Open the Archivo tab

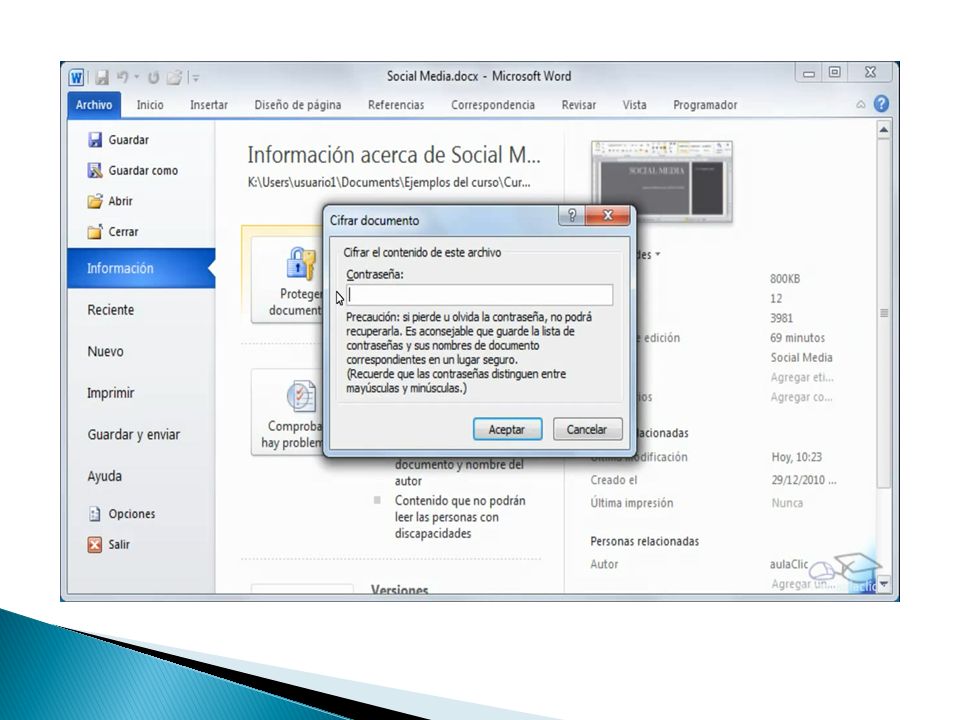point(94,105)
